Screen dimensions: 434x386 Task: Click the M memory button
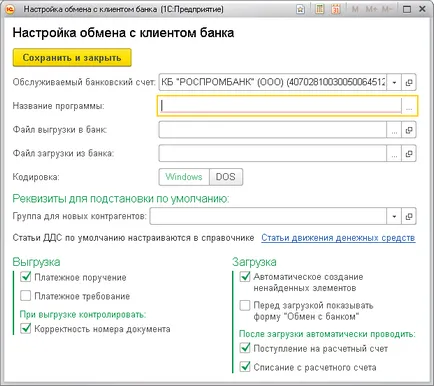(x=355, y=9)
